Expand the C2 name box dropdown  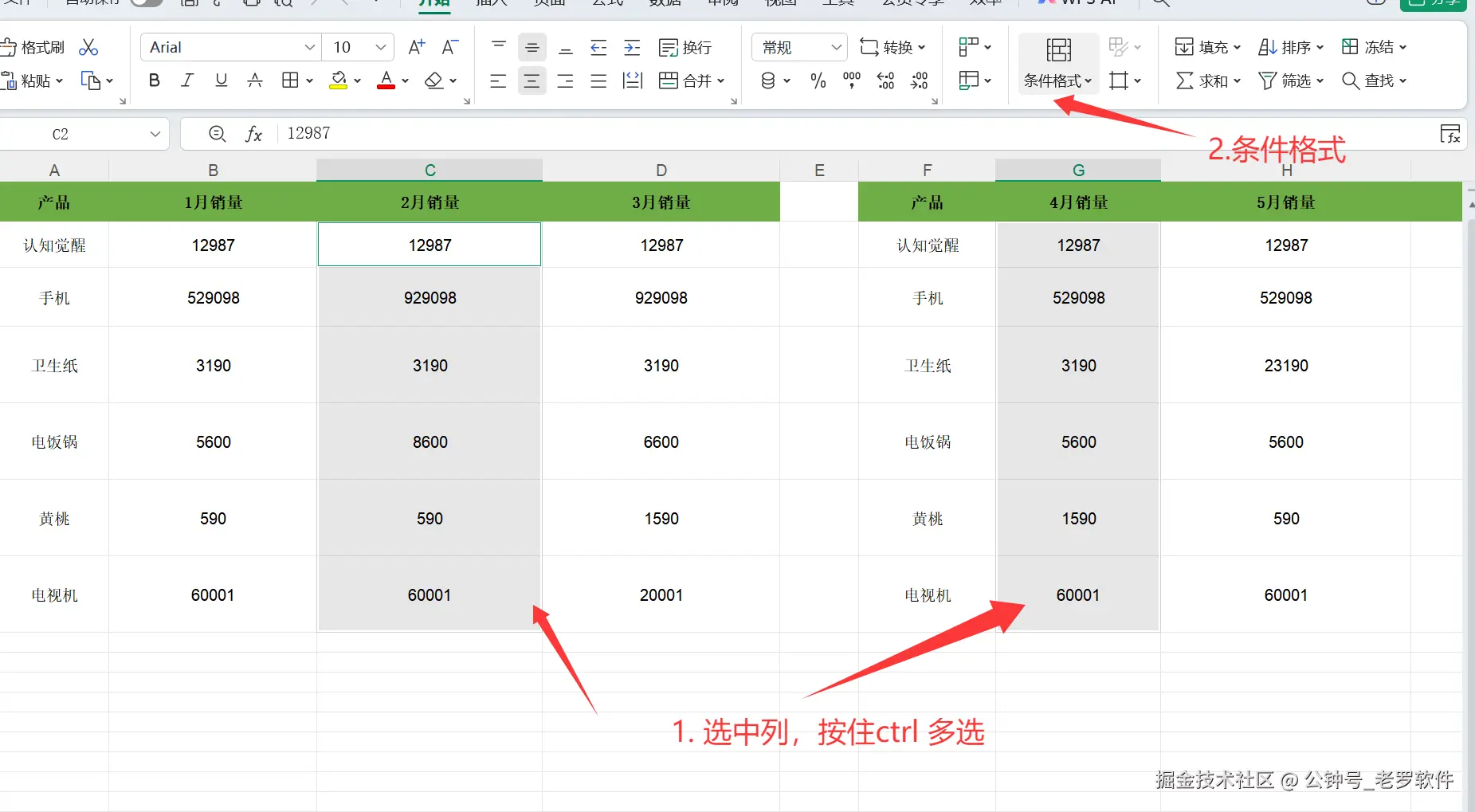tap(155, 134)
